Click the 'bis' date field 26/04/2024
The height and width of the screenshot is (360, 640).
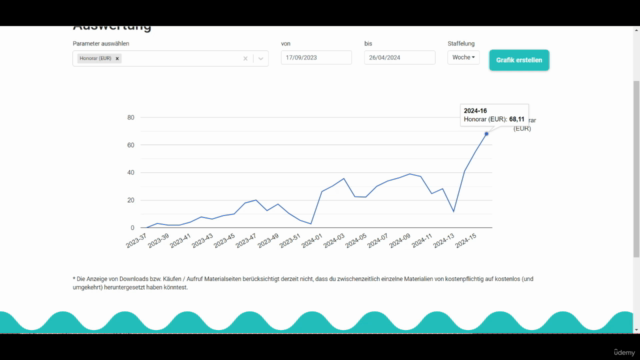(x=400, y=58)
